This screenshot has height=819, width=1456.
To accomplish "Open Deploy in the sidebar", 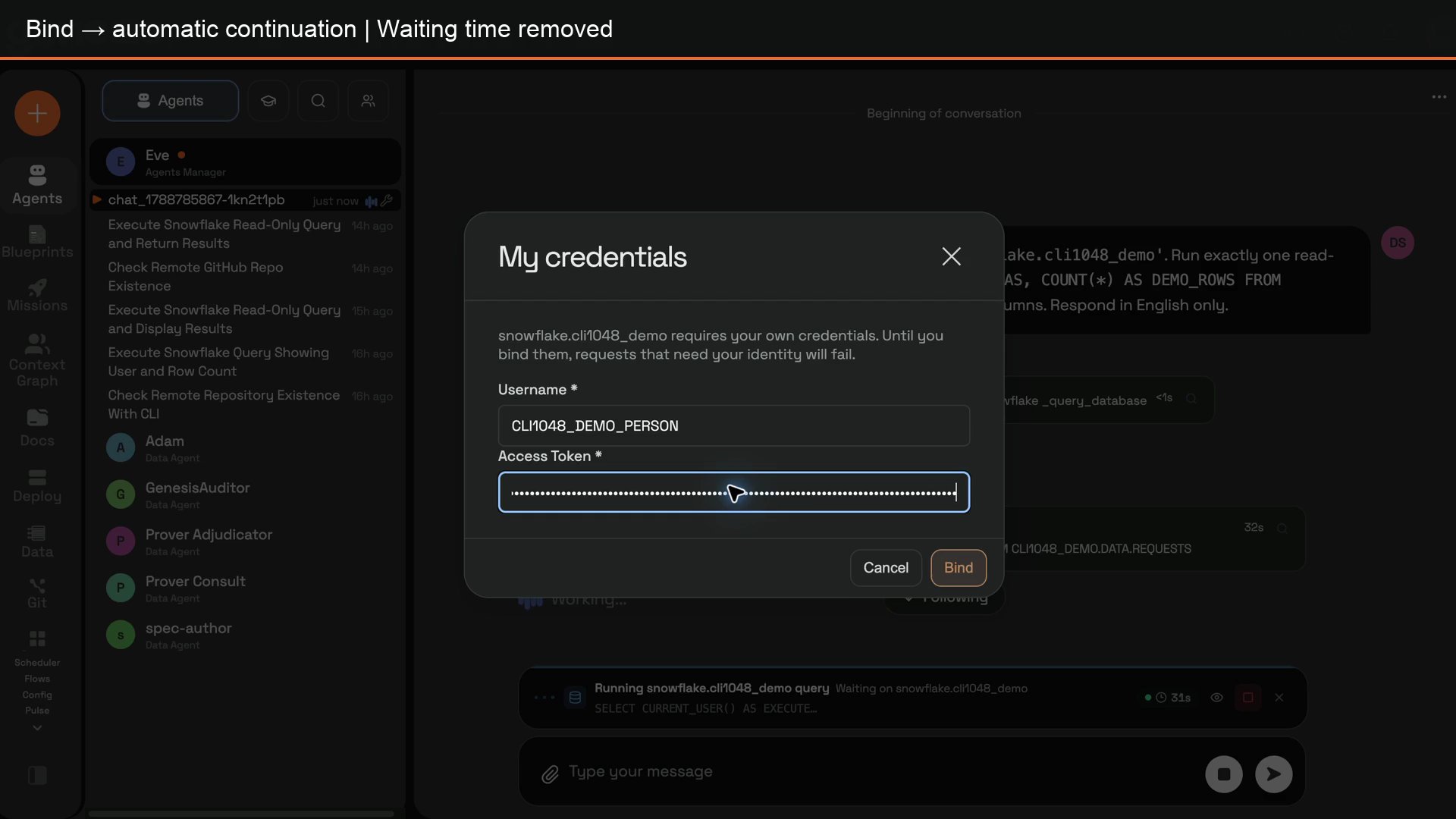I will click(37, 487).
